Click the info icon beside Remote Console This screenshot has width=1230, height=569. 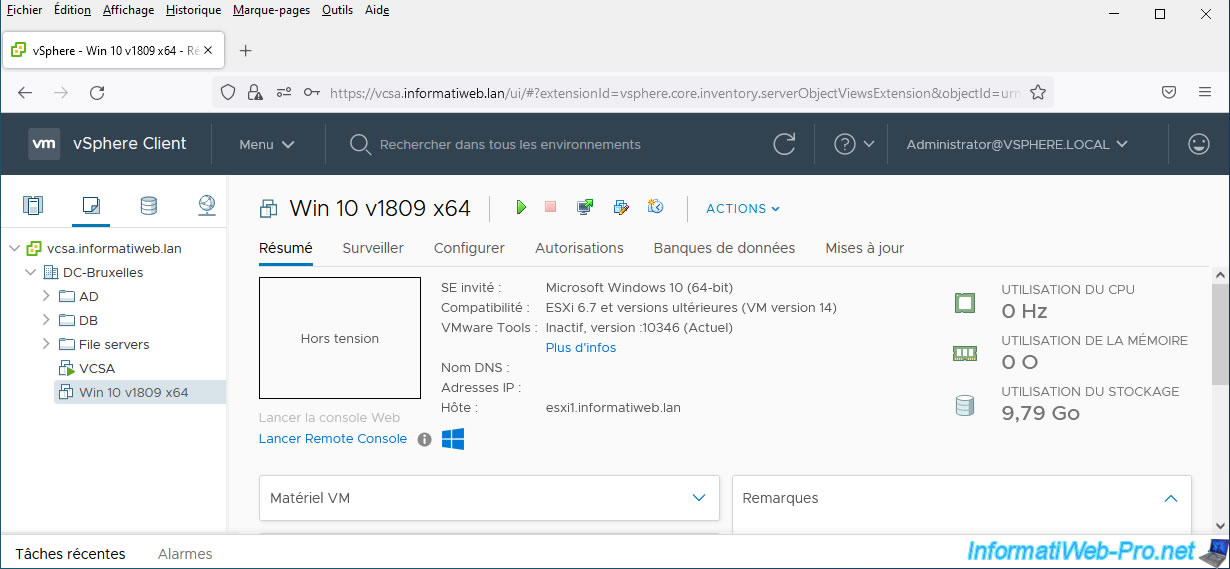424,439
